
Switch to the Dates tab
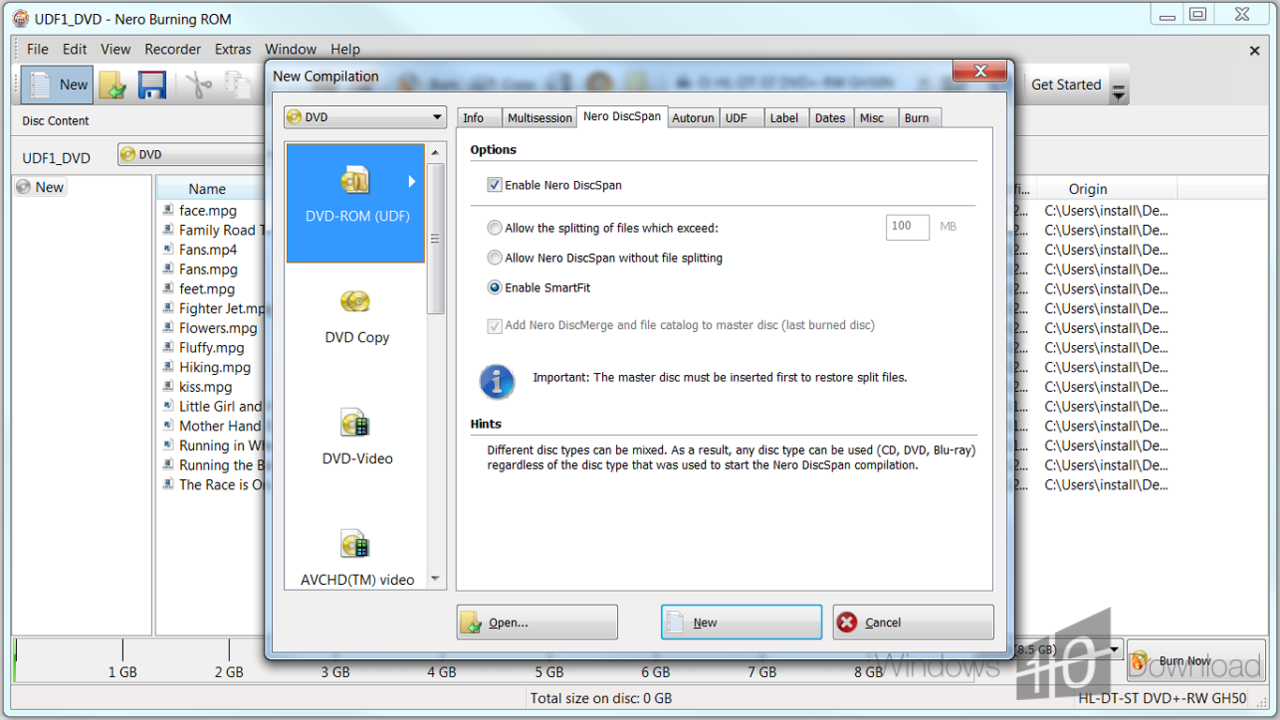[x=830, y=118]
